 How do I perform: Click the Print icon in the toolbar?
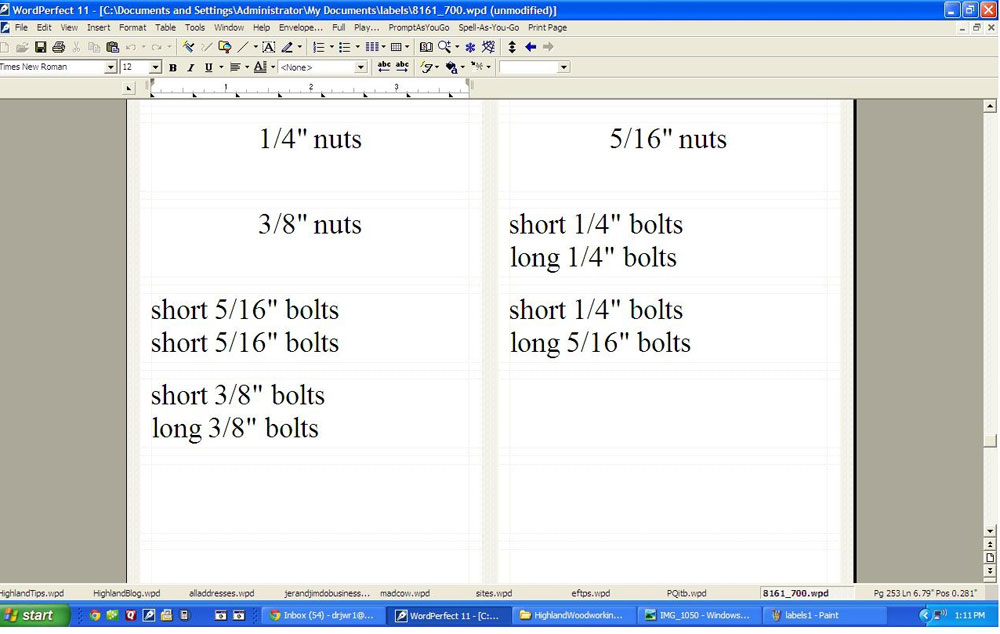[58, 47]
